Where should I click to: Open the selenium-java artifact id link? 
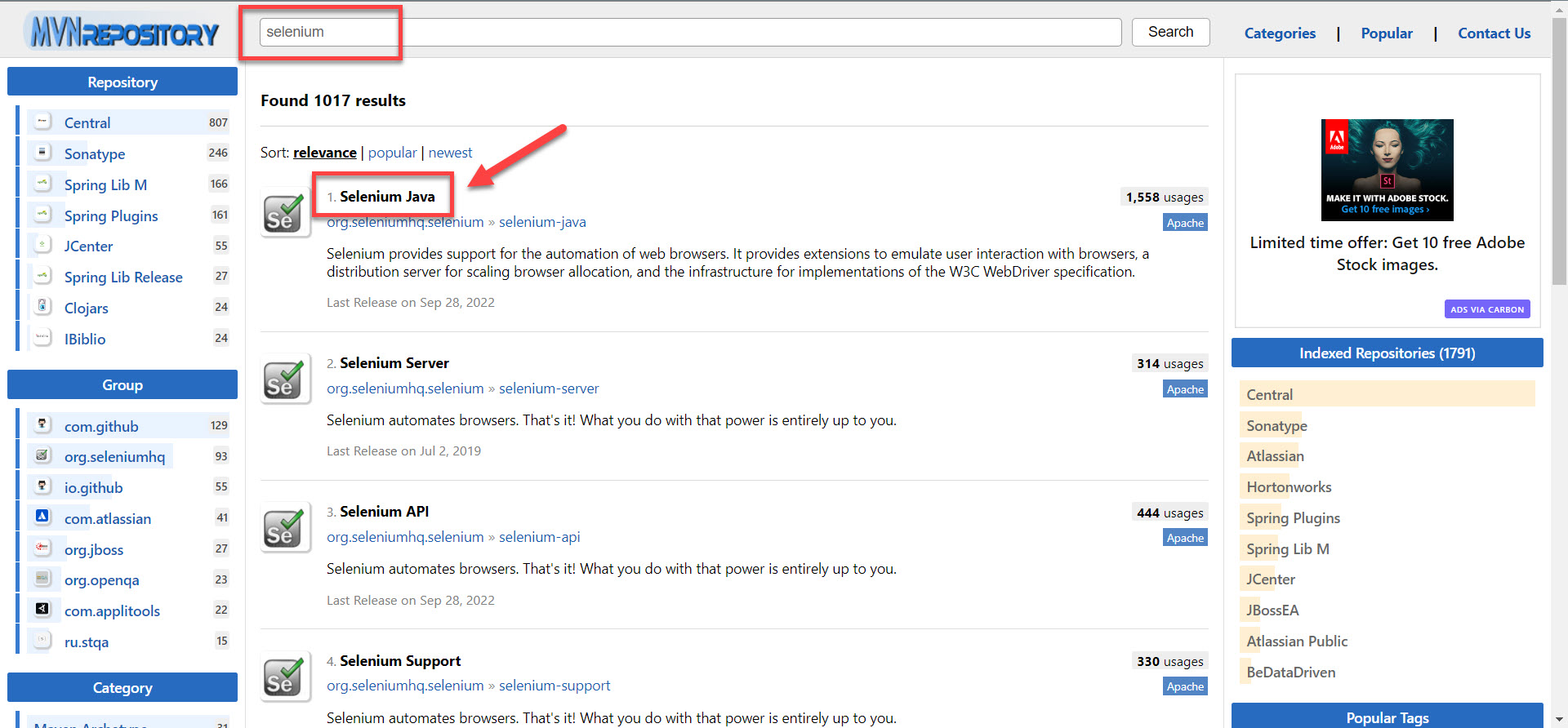pyautogui.click(x=542, y=222)
